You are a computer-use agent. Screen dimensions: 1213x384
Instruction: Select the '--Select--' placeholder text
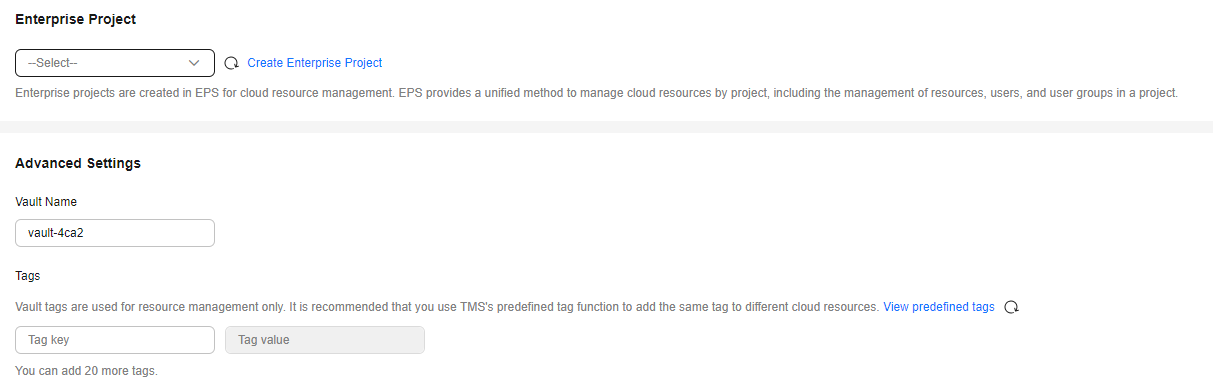[x=53, y=63]
